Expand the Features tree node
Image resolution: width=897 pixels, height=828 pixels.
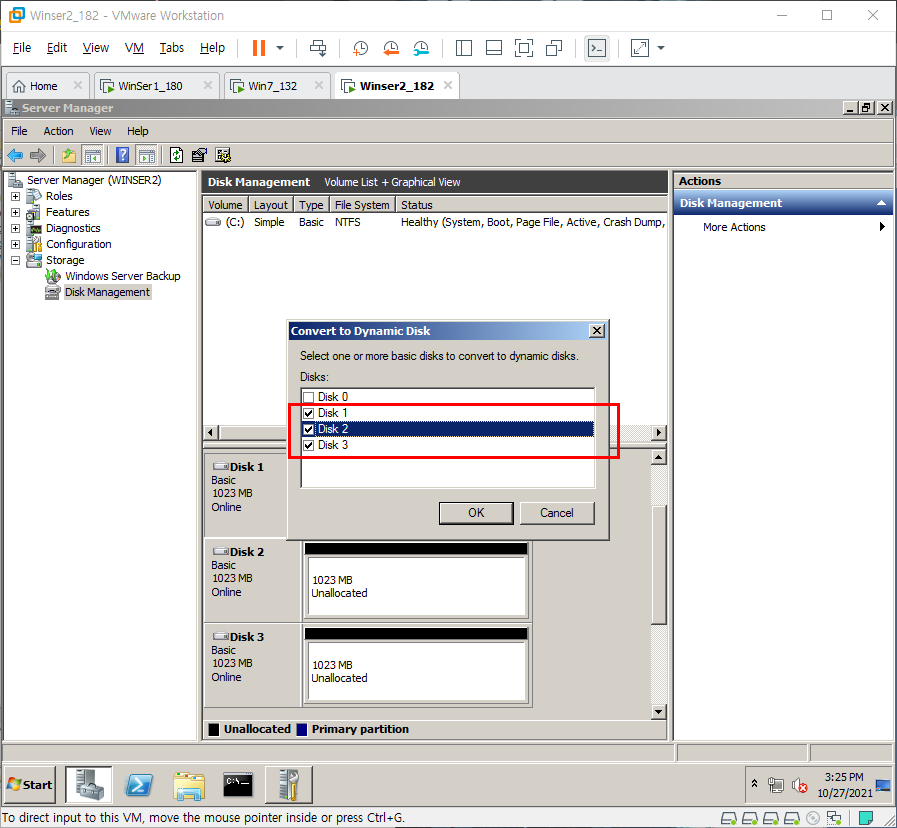(x=15, y=212)
